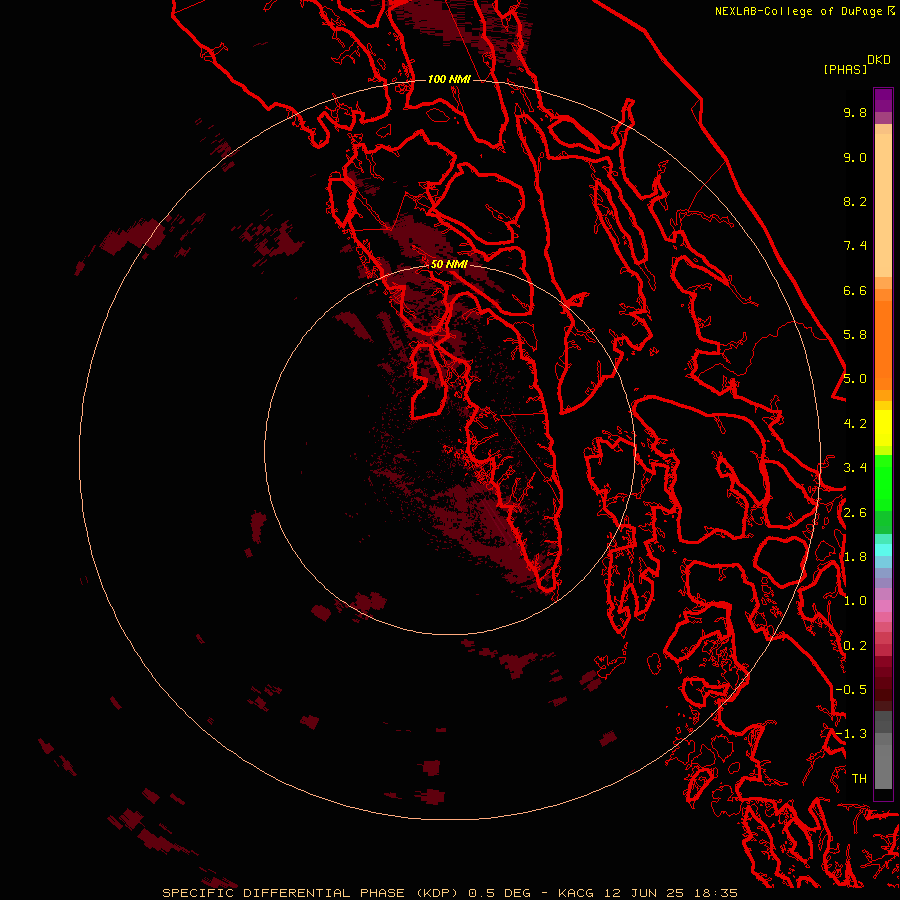Click the DKD label above the color scale
The width and height of the screenshot is (900, 900).
(879, 60)
